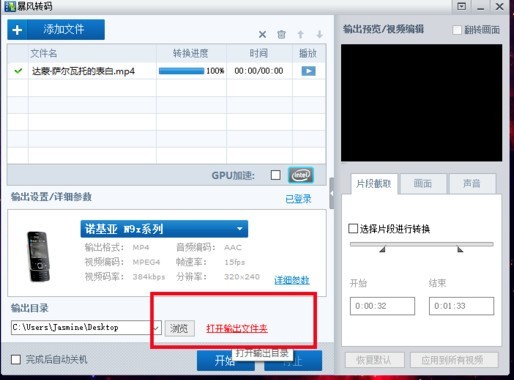Click the 恢复默认 restore defaults button

coord(374,360)
